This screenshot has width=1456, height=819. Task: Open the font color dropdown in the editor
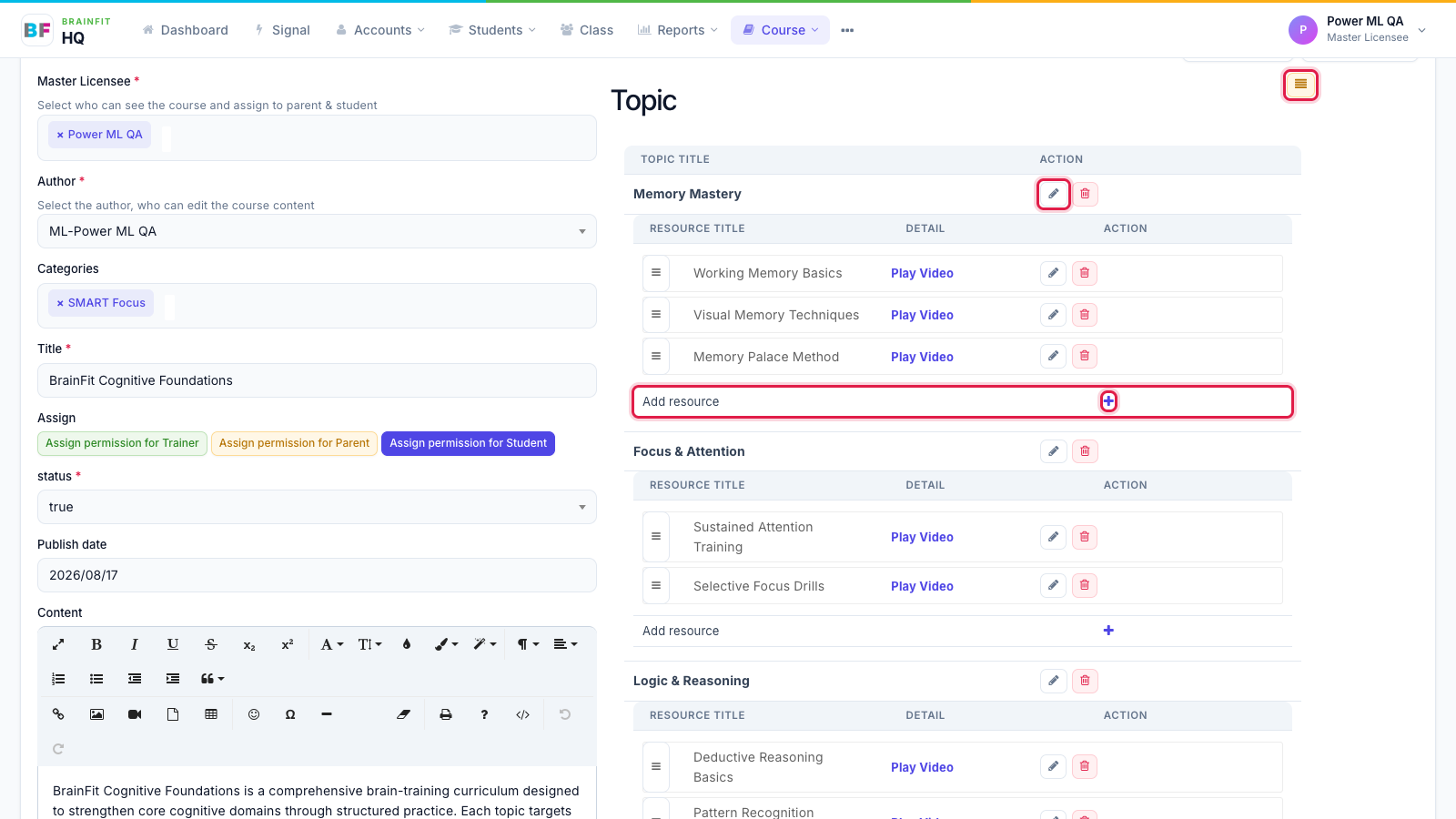tap(332, 644)
